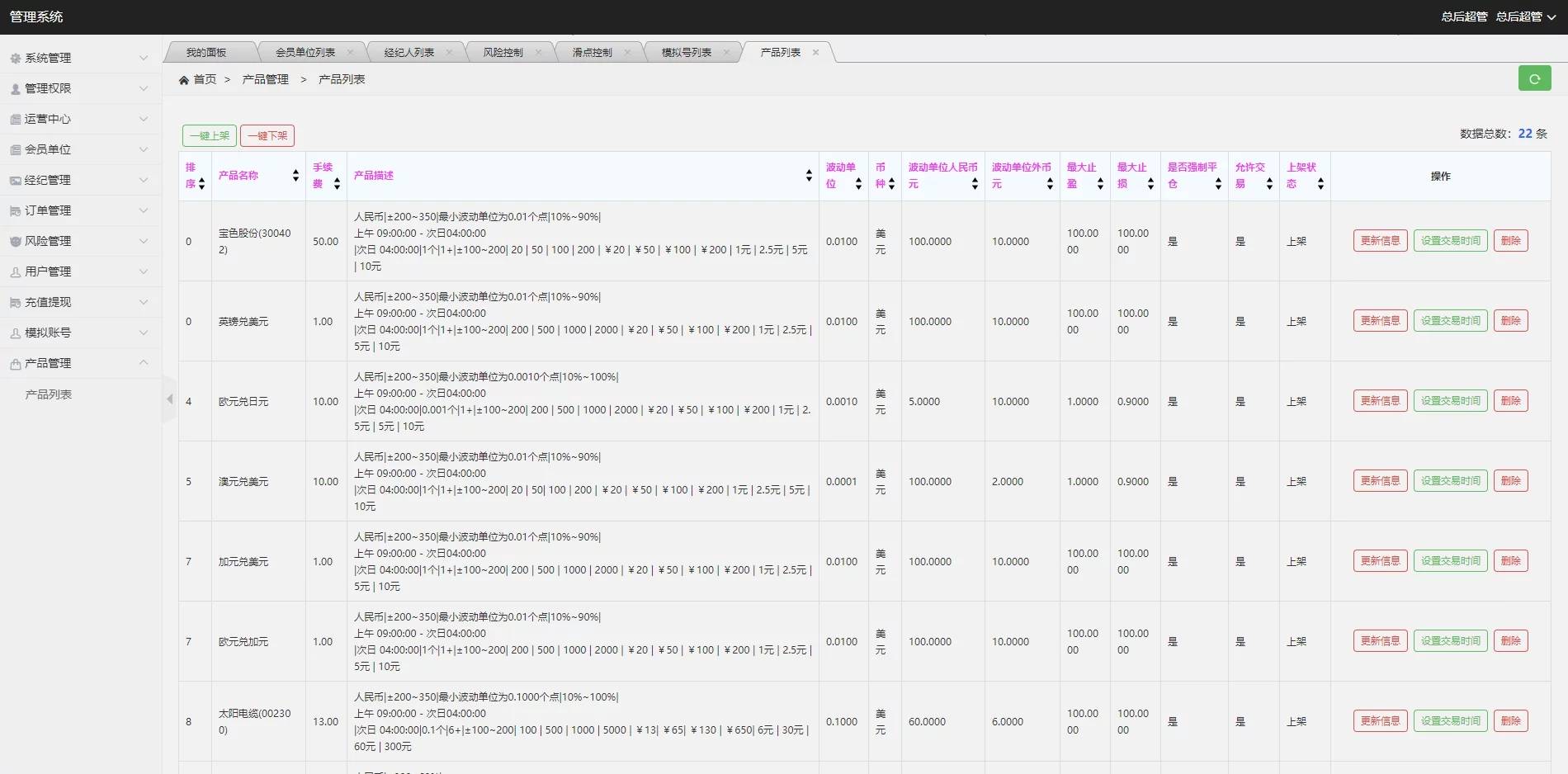Image resolution: width=1568 pixels, height=774 pixels.
Task: Sort table by 产品名称 column arrows
Action: tap(295, 176)
